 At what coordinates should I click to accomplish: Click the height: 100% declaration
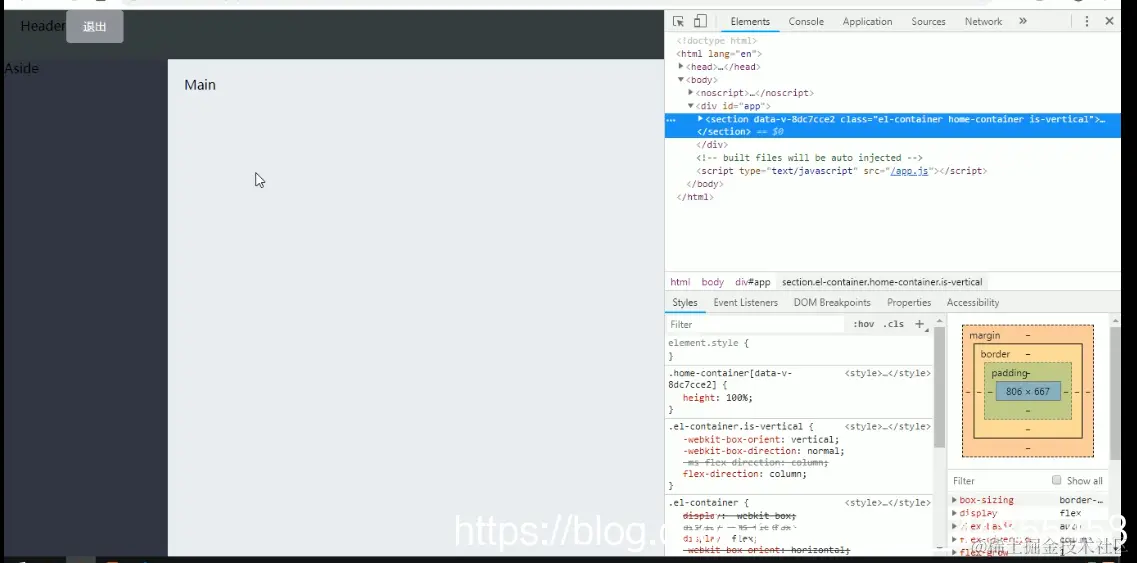click(x=718, y=398)
